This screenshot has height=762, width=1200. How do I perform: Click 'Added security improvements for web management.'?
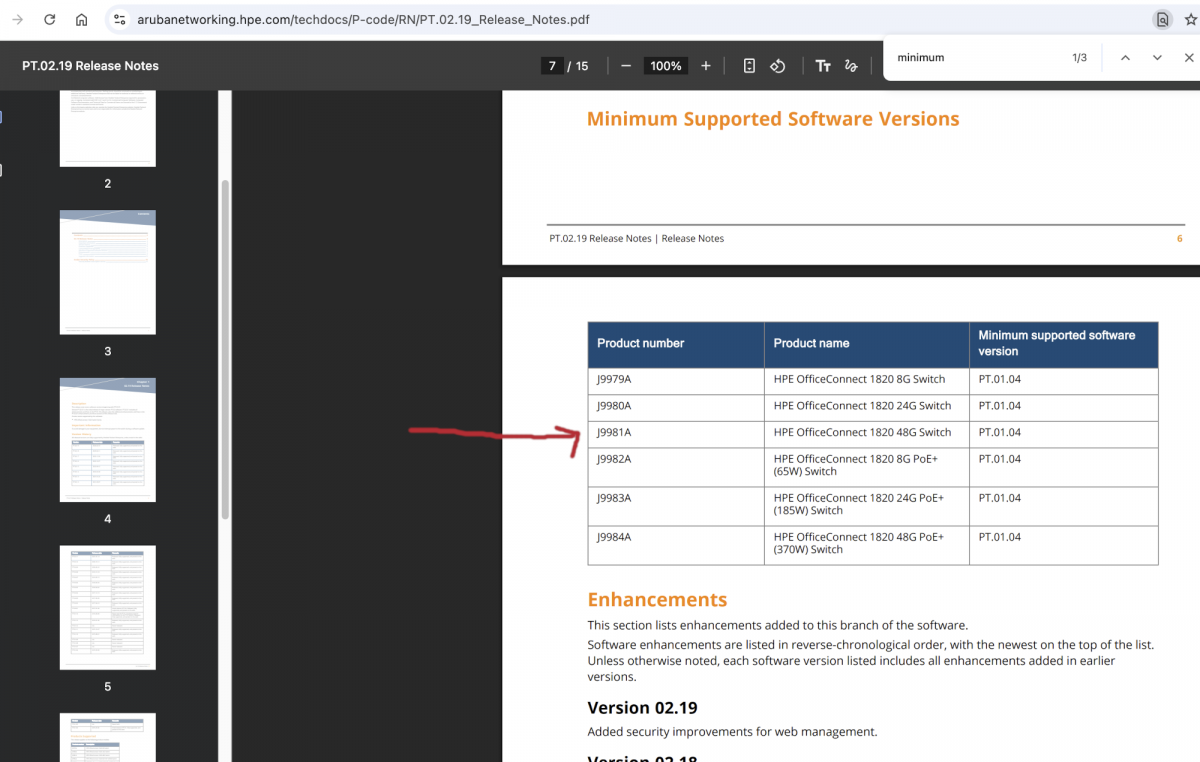[732, 732]
